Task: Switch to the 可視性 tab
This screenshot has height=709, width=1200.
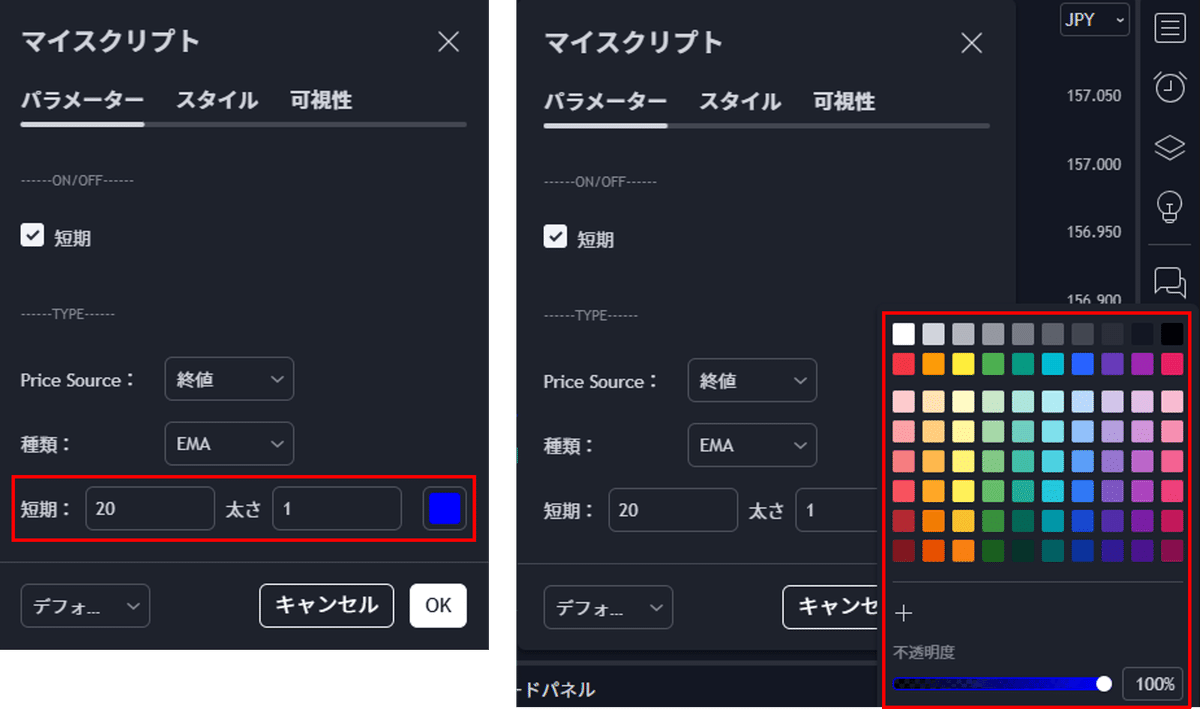Action: tap(321, 101)
